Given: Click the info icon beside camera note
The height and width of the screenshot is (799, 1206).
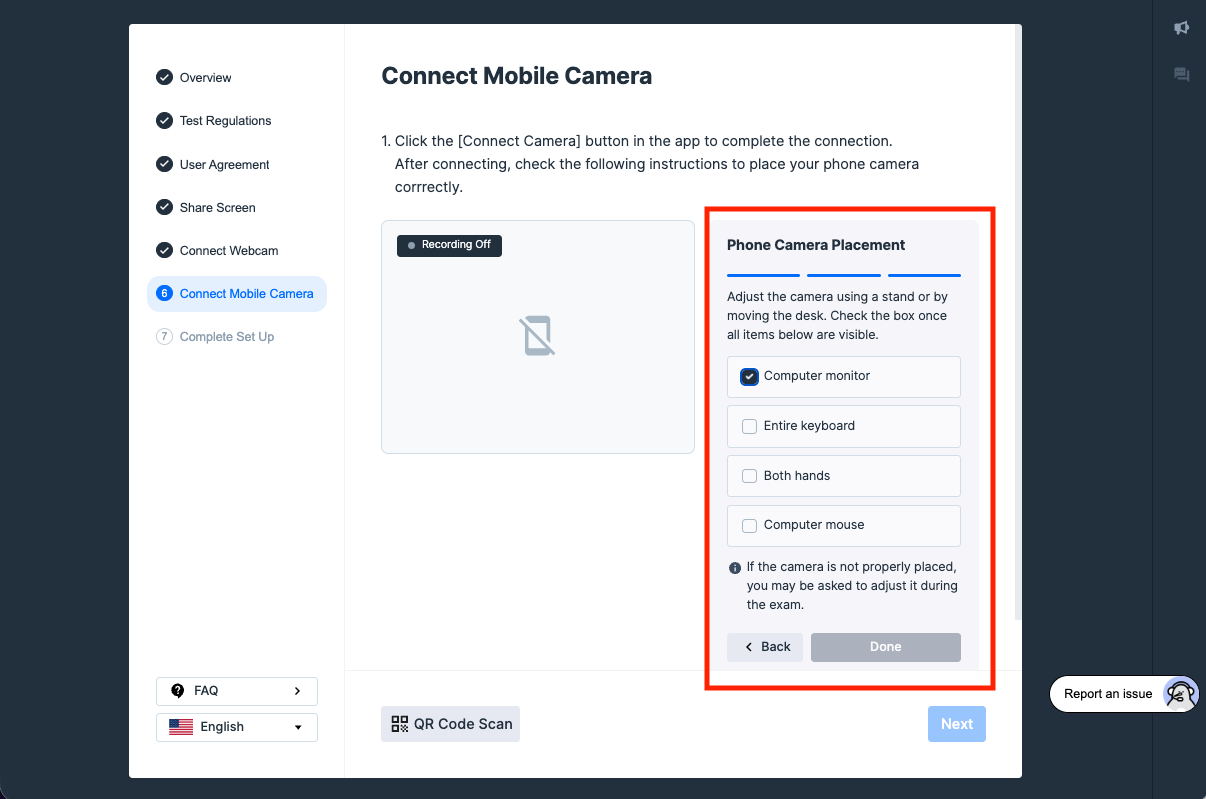Looking at the screenshot, I should coord(735,568).
